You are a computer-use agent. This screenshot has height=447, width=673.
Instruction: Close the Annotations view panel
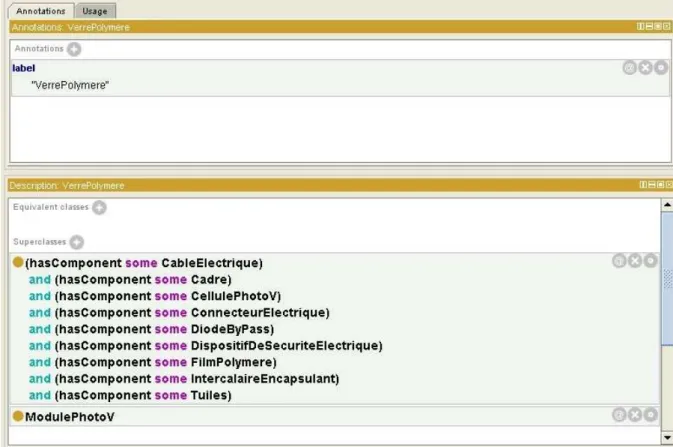point(667,27)
